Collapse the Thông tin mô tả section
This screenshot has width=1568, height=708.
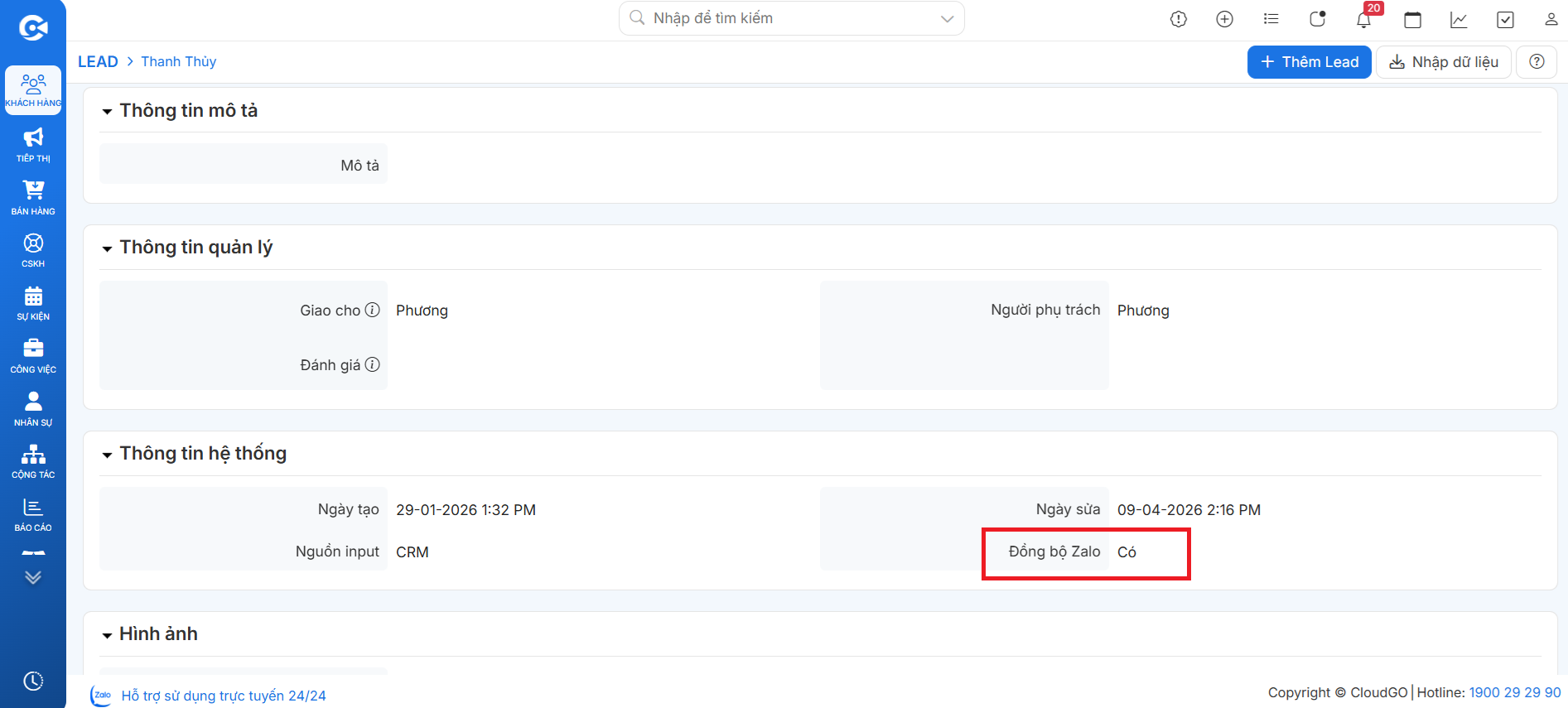(107, 111)
